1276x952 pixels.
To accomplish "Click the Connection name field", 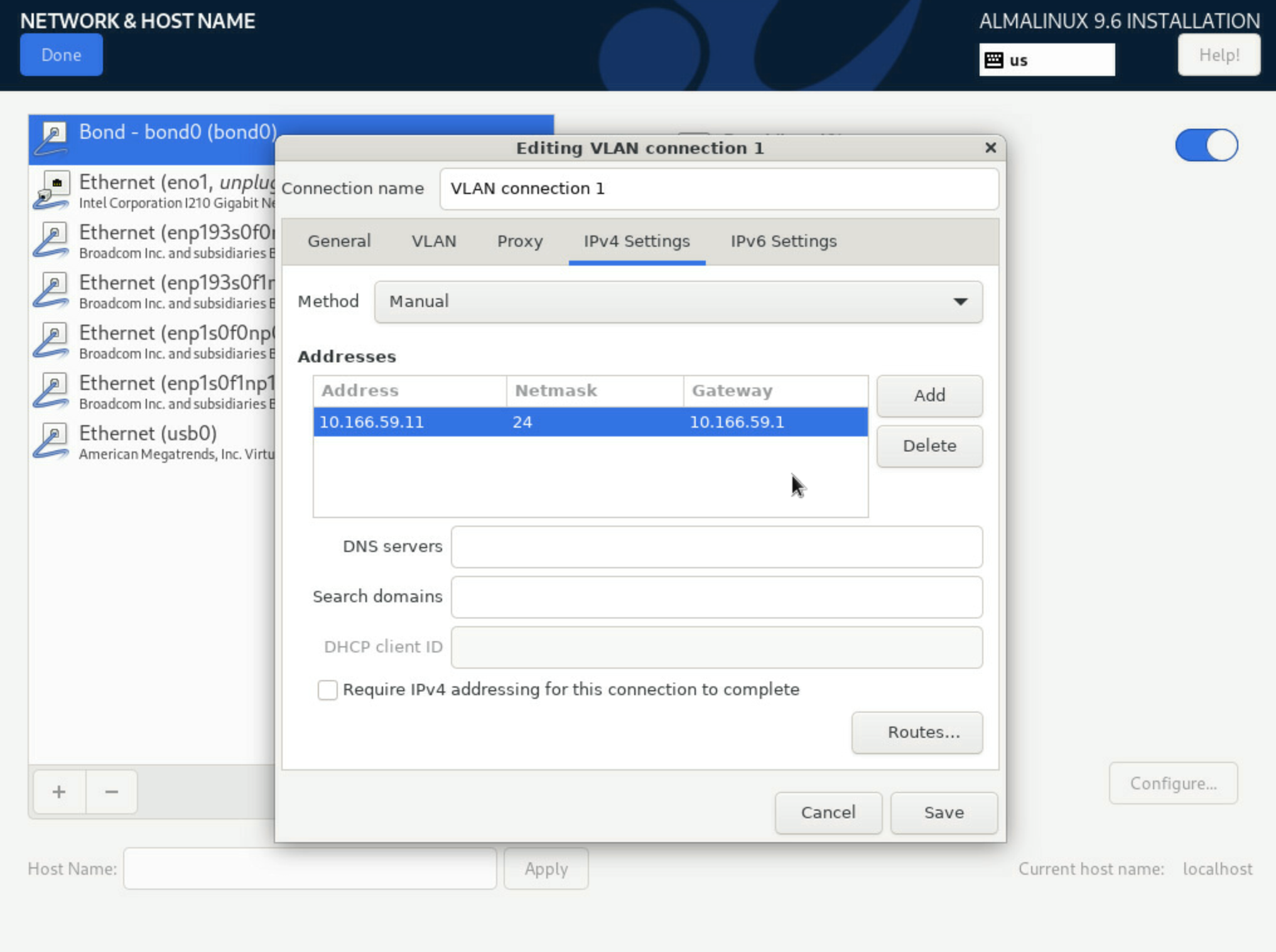I will 719,189.
